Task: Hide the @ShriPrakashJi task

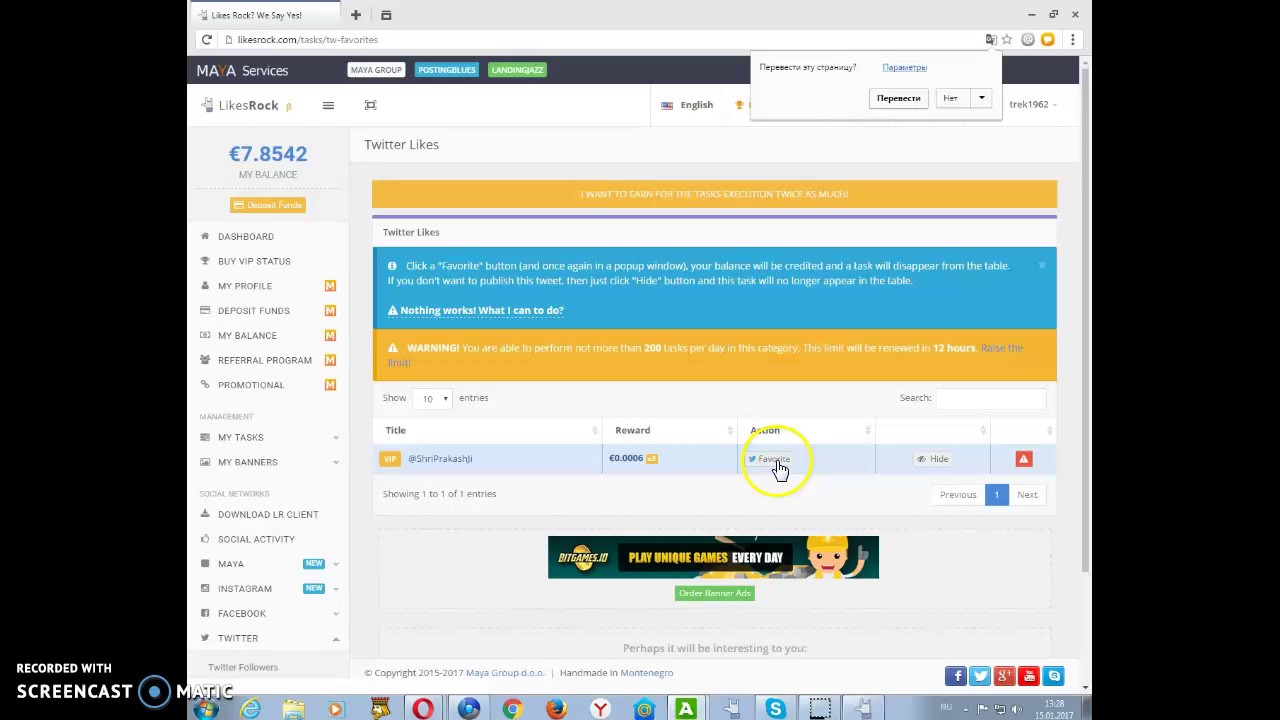Action: (932, 459)
